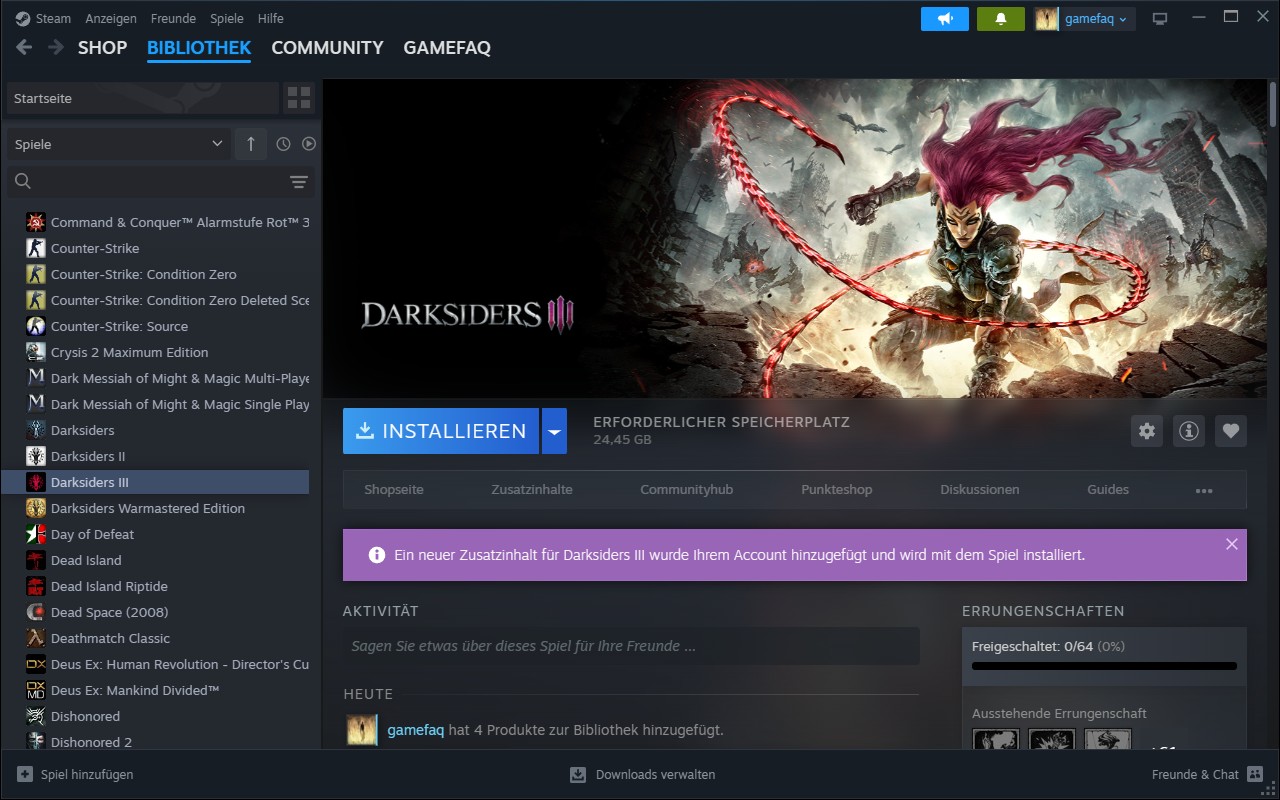Open the Steam menu

point(53,18)
